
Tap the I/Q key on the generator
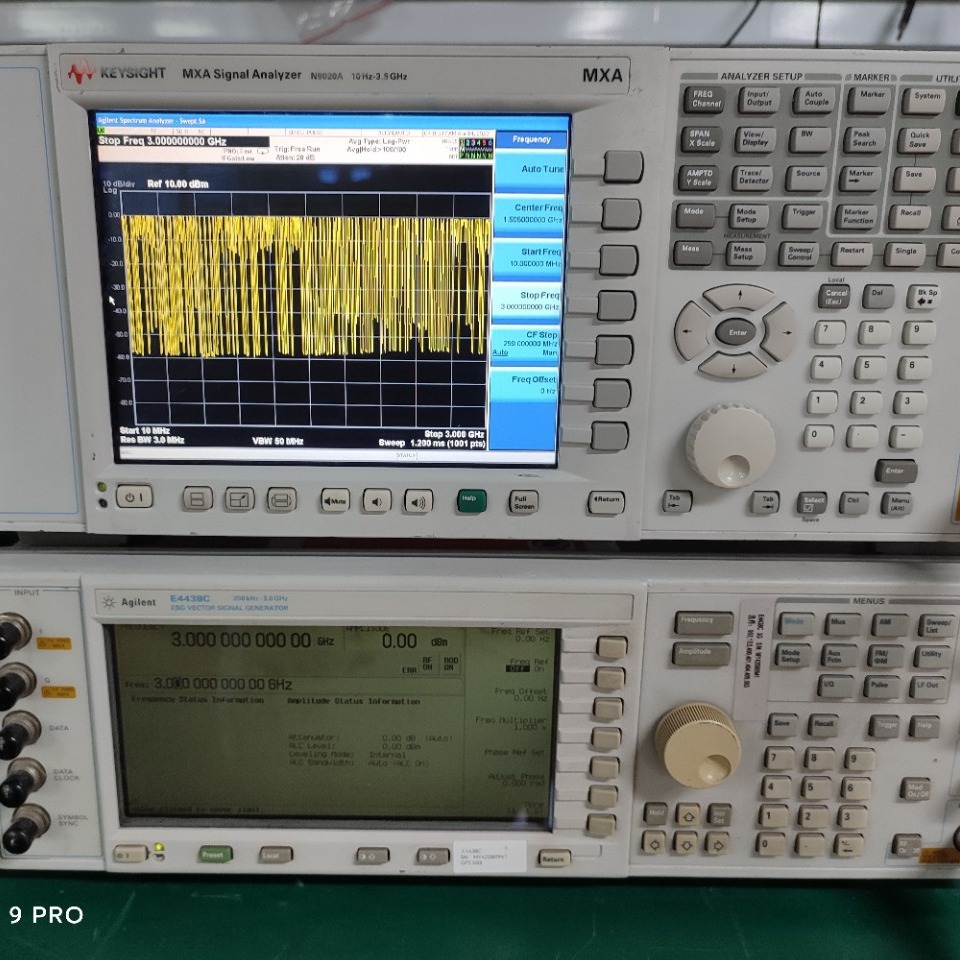point(835,686)
